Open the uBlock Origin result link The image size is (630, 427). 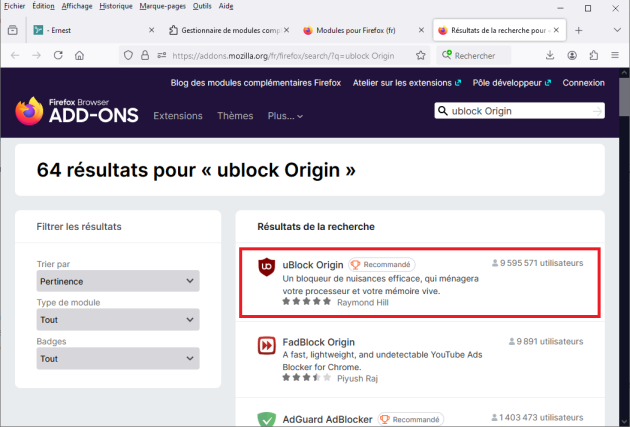pyautogui.click(x=313, y=264)
